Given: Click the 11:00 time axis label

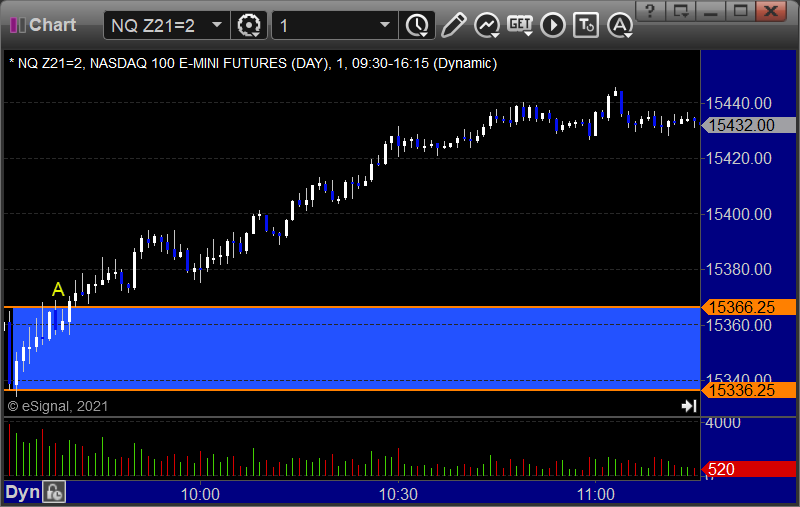Looking at the screenshot, I should coord(595,494).
